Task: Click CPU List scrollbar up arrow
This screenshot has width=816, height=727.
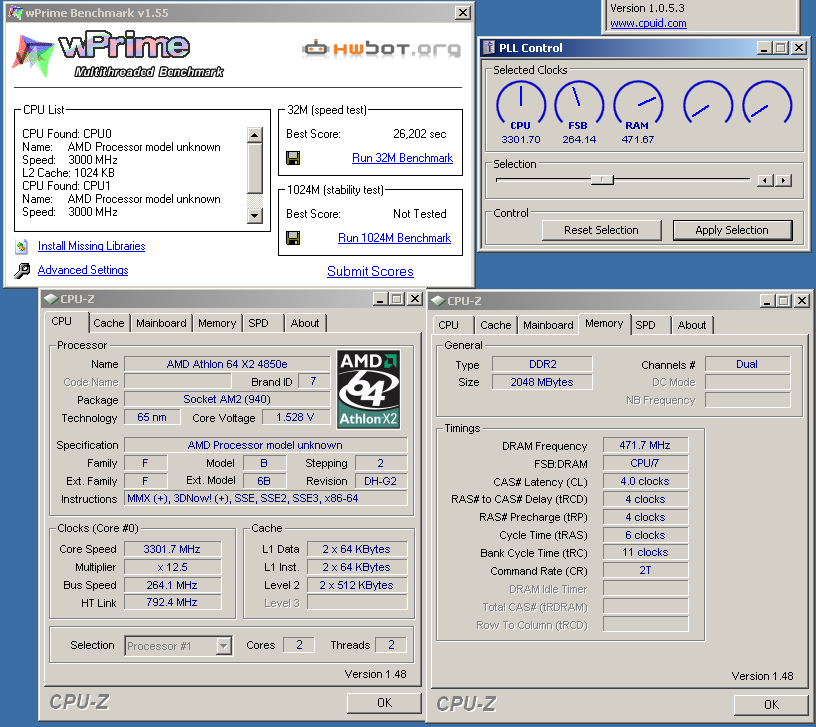Action: 254,135
